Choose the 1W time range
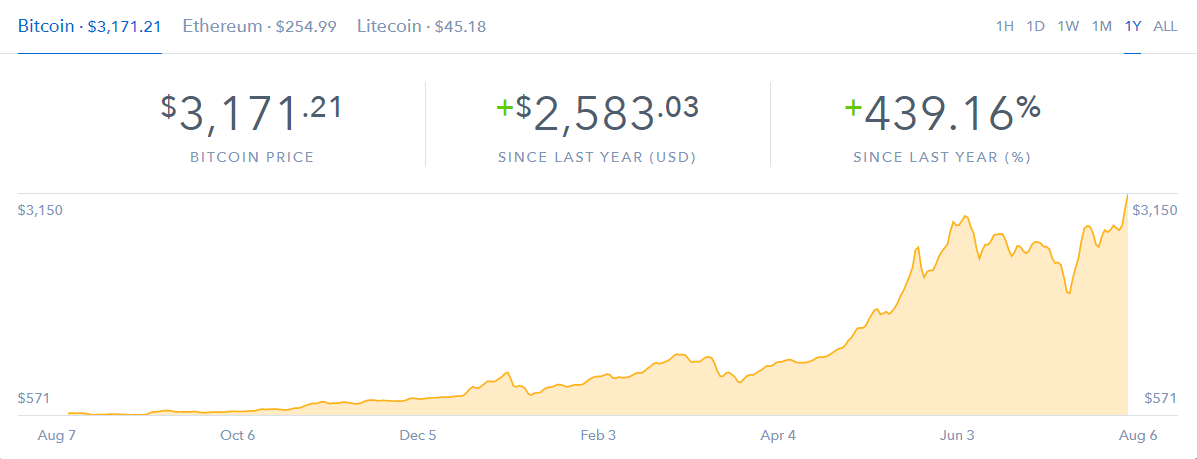 tap(1068, 27)
